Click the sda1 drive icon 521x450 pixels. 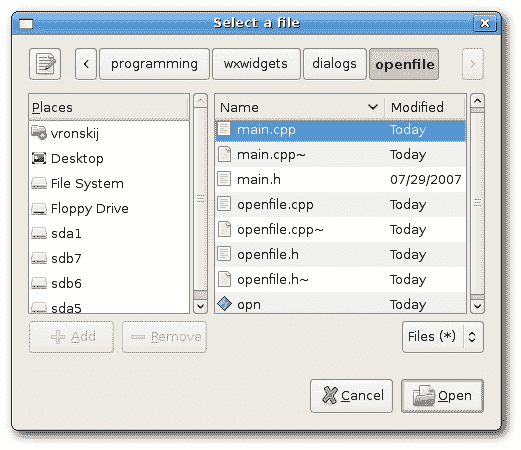tap(39, 233)
